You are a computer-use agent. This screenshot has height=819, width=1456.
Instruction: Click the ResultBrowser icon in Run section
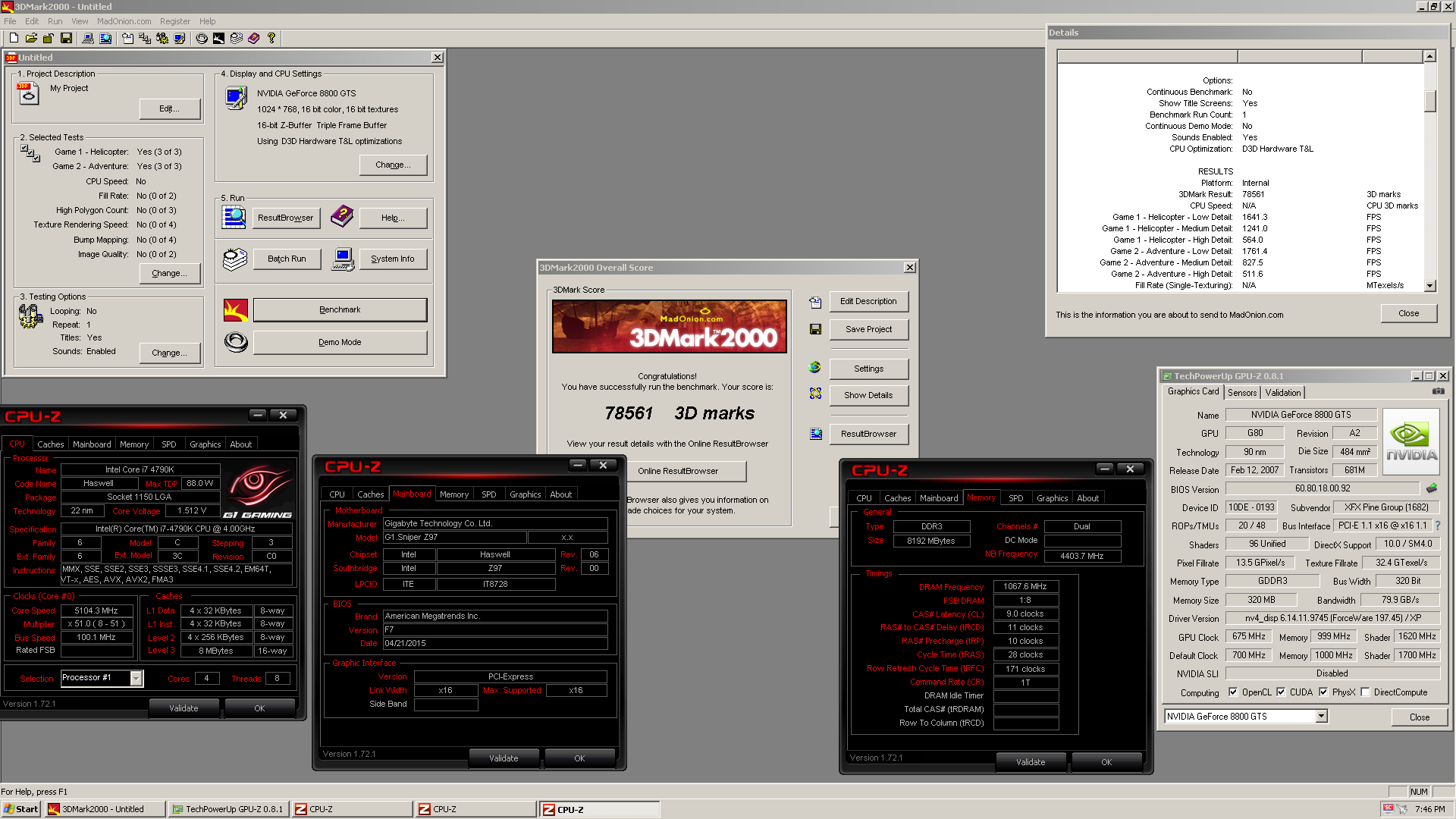(x=234, y=217)
